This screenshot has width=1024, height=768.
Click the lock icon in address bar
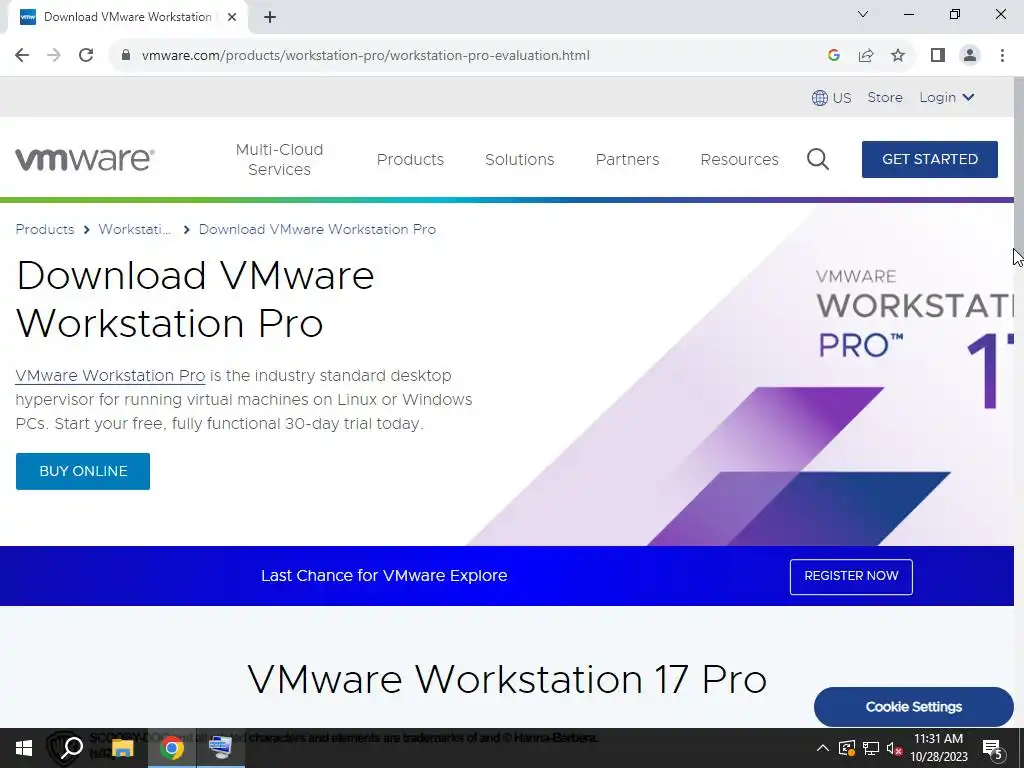[x=126, y=56]
